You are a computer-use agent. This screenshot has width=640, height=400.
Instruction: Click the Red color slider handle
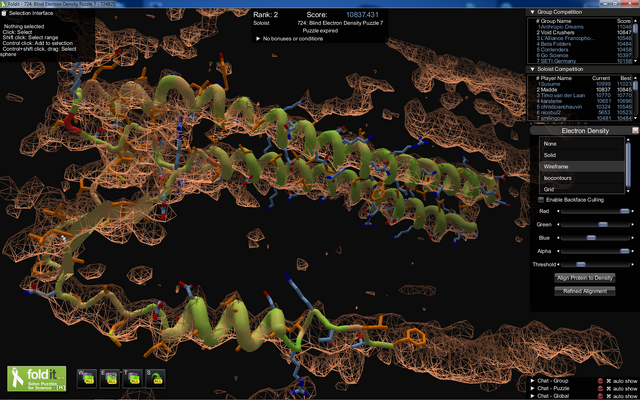coord(624,211)
